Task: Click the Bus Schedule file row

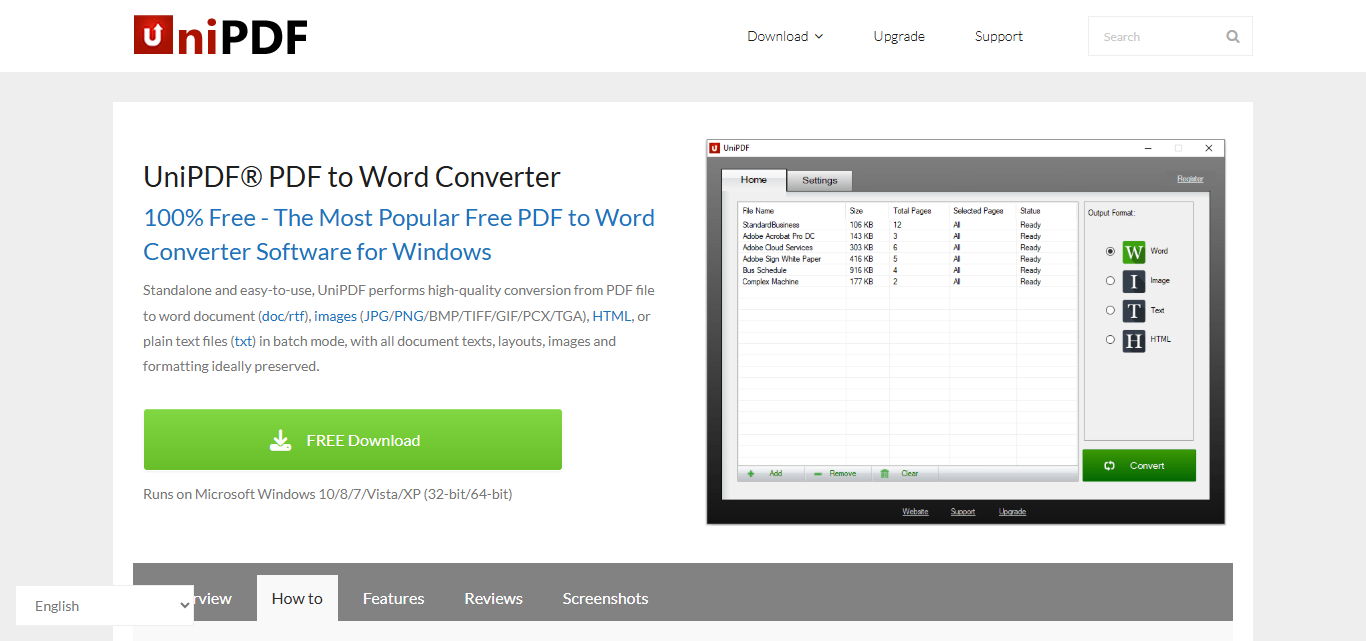Action: [908, 270]
